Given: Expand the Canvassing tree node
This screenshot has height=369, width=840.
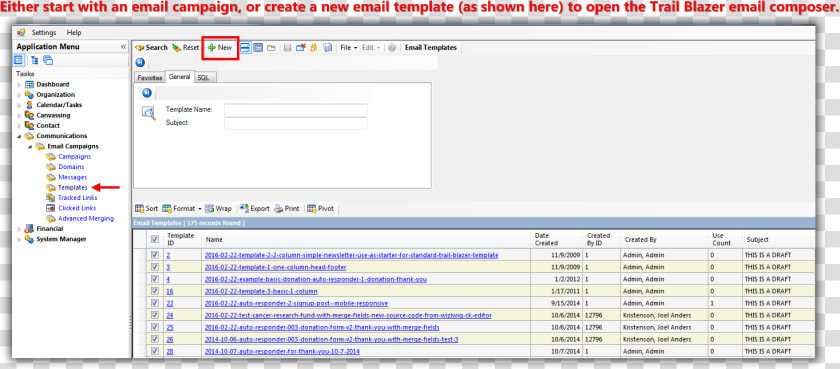Looking at the screenshot, I should [19, 115].
